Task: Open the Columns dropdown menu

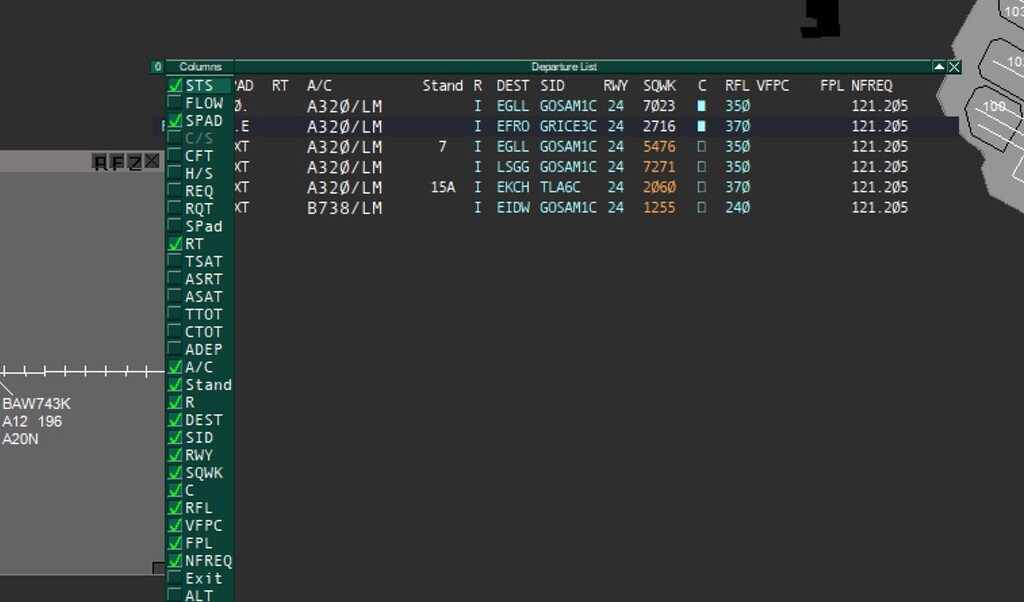Action: click(x=203, y=65)
